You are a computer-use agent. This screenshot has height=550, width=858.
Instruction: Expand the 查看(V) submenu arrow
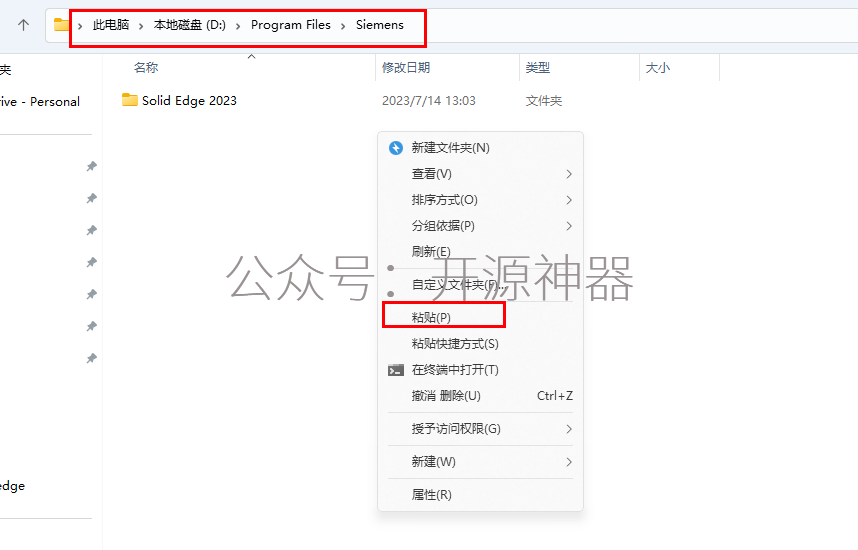(x=568, y=174)
